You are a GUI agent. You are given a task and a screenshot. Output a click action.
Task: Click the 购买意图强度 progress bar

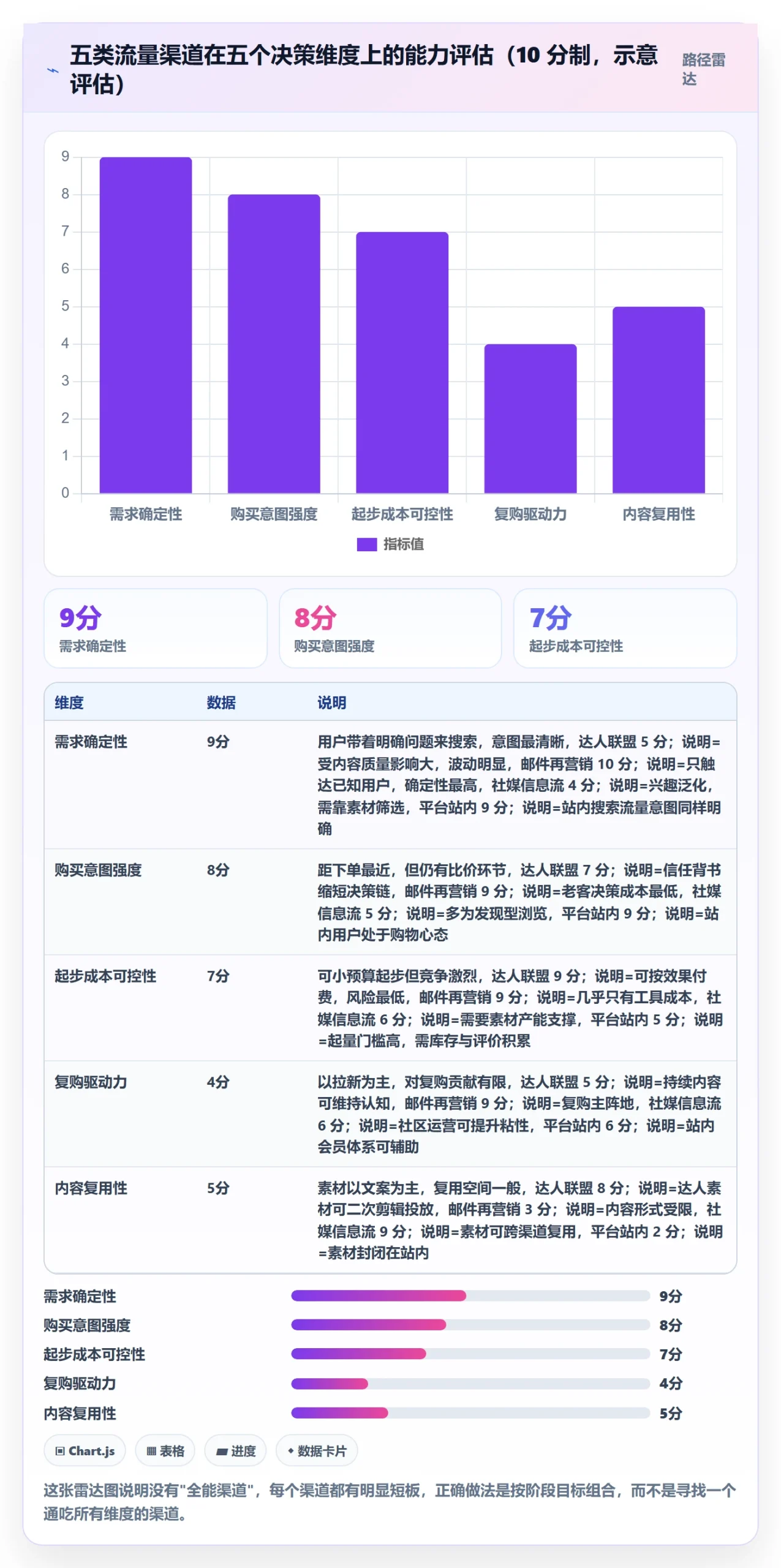click(x=470, y=1325)
